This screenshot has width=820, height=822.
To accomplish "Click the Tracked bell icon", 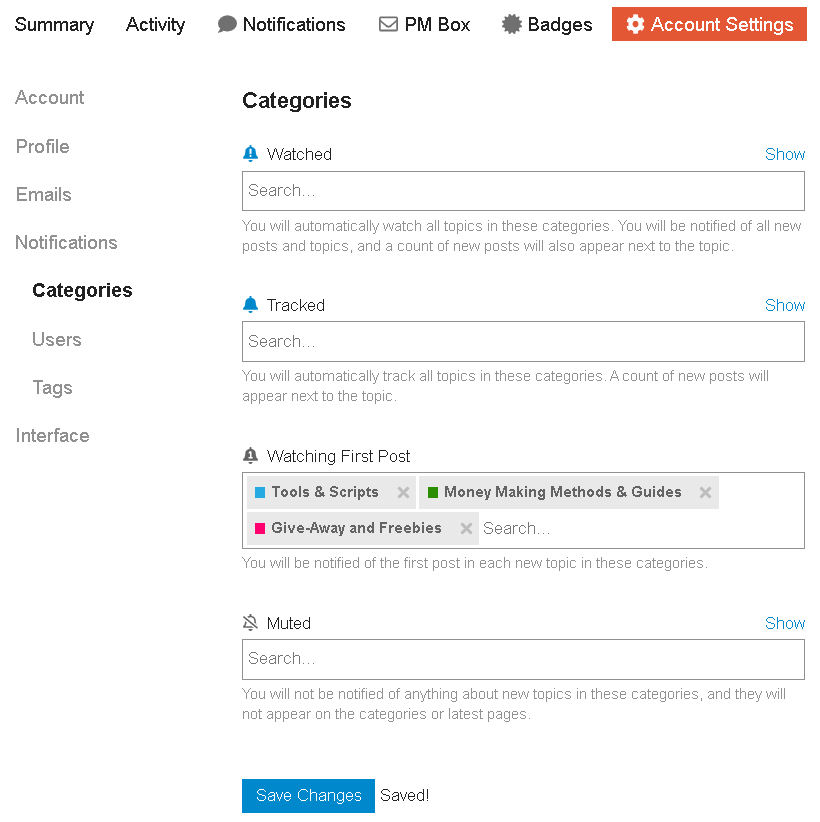I will [x=250, y=305].
